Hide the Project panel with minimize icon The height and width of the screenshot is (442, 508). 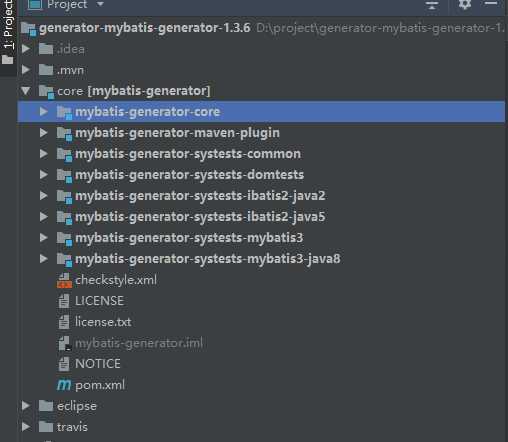coord(491,3)
